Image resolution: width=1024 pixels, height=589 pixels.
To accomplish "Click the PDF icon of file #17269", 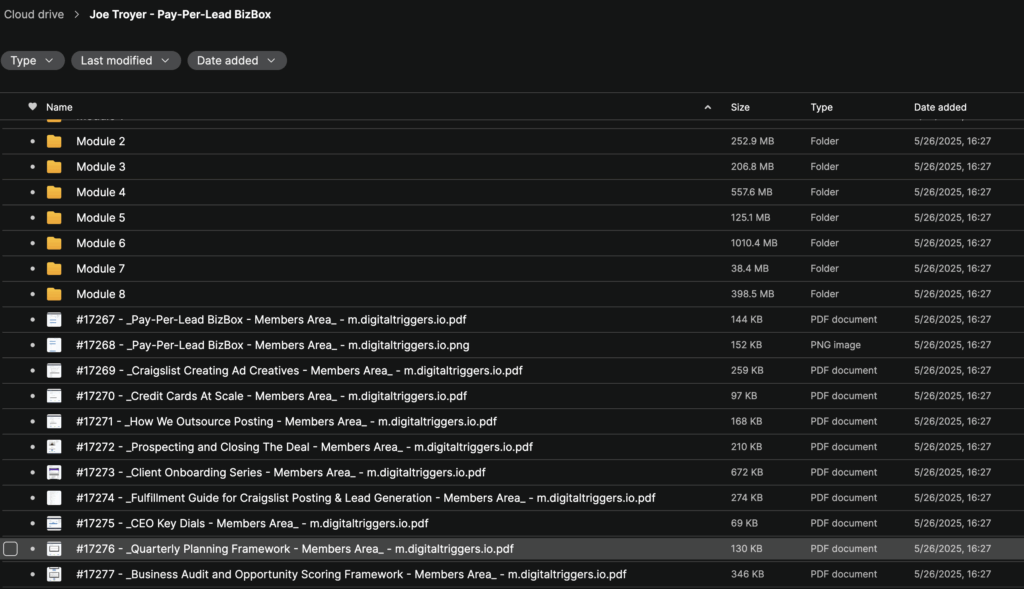I will click(x=54, y=370).
